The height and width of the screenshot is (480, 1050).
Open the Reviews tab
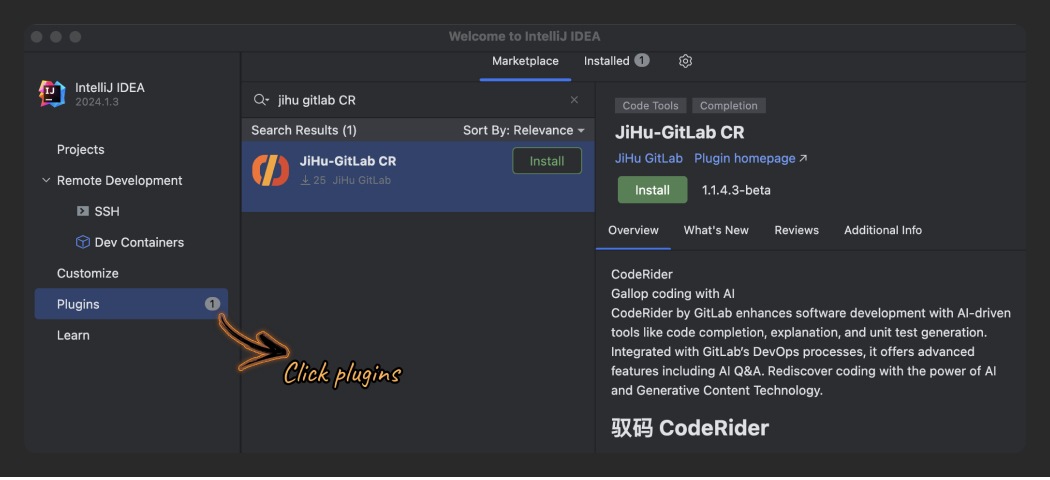coord(796,230)
